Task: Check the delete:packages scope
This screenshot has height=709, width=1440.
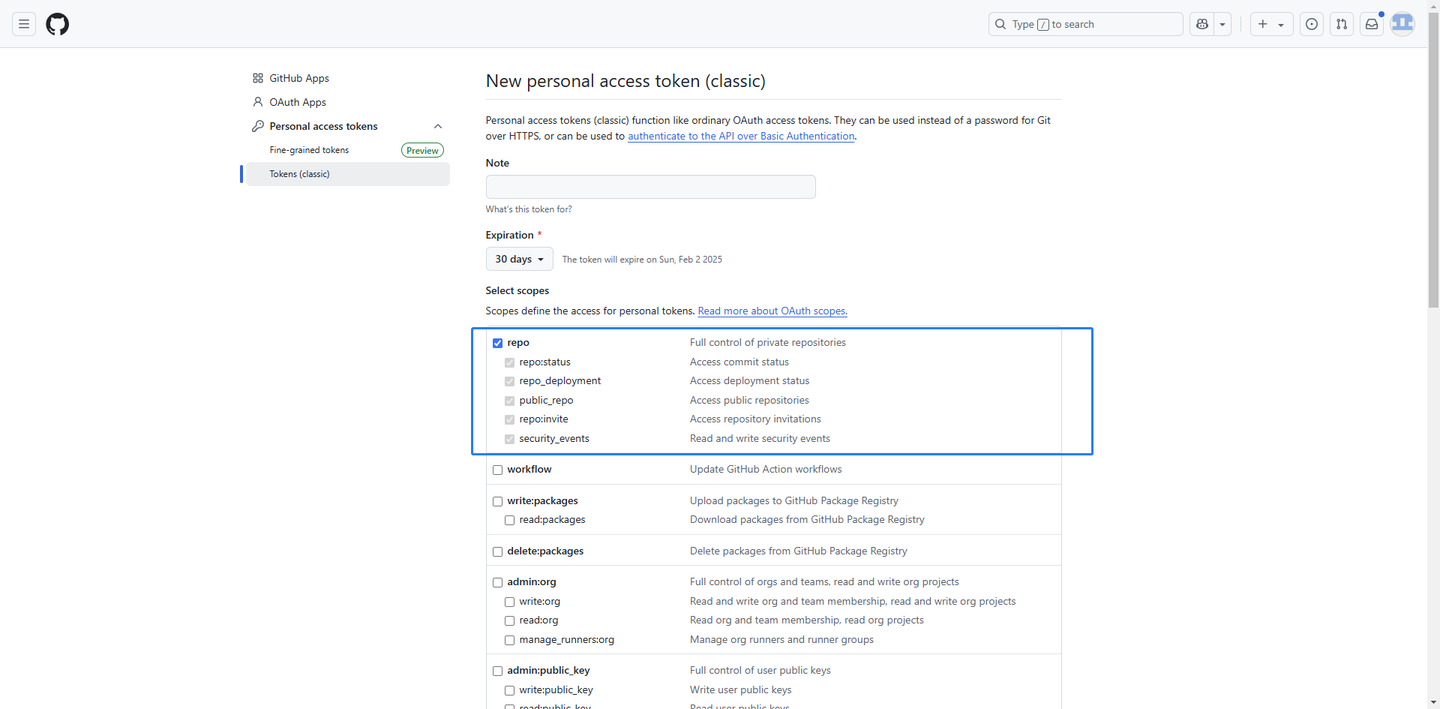Action: pos(498,552)
